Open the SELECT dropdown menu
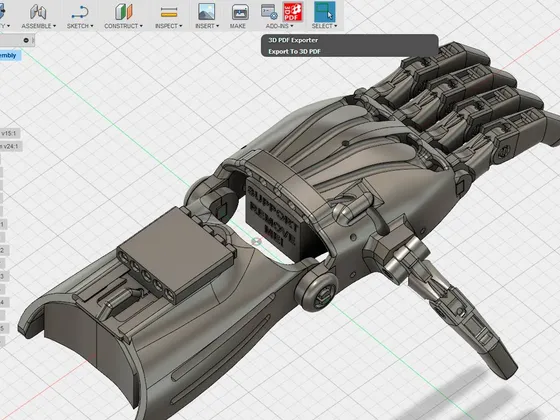 point(324,26)
